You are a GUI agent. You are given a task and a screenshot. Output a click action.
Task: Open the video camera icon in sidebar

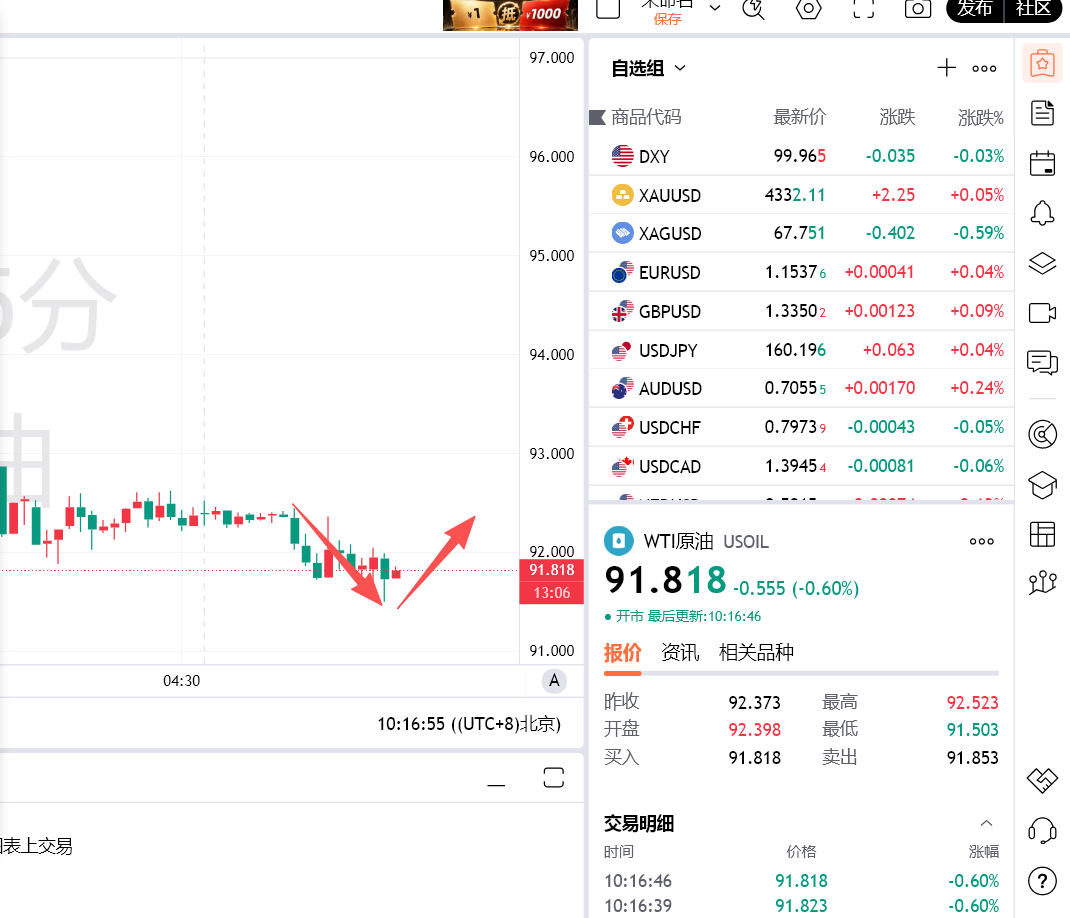click(x=1042, y=313)
